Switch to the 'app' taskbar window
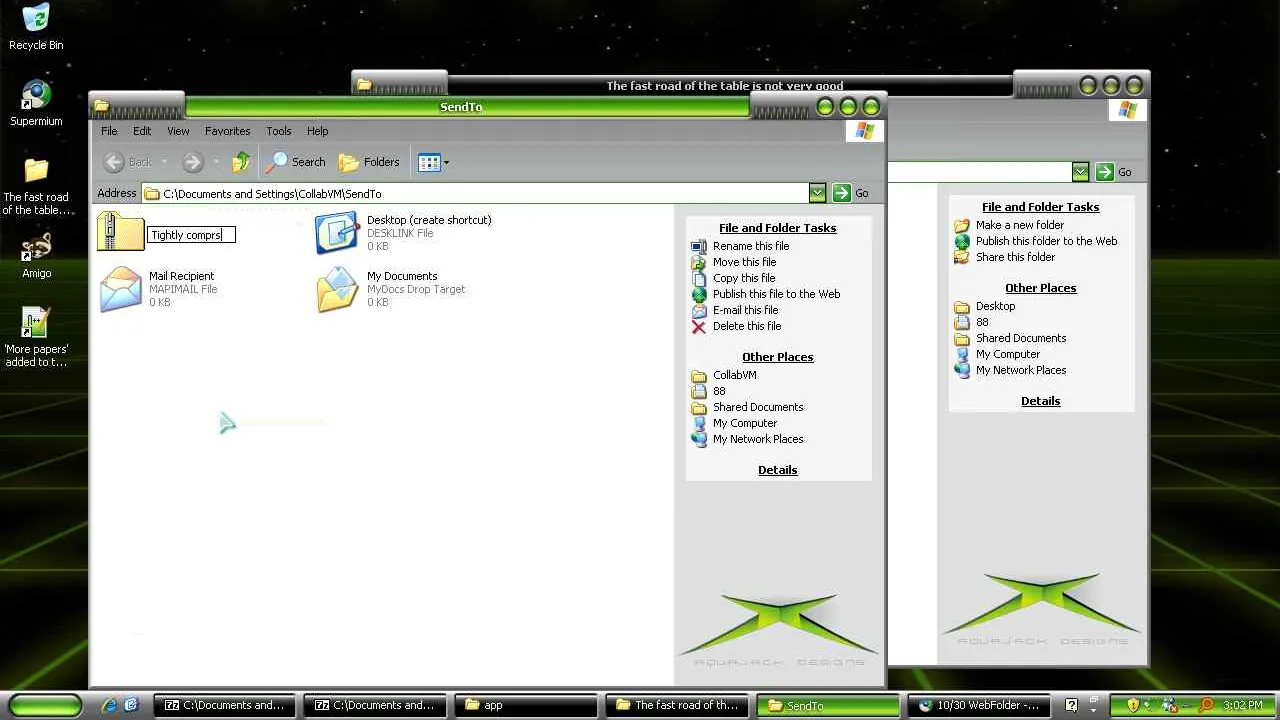1280x720 pixels. (x=525, y=705)
